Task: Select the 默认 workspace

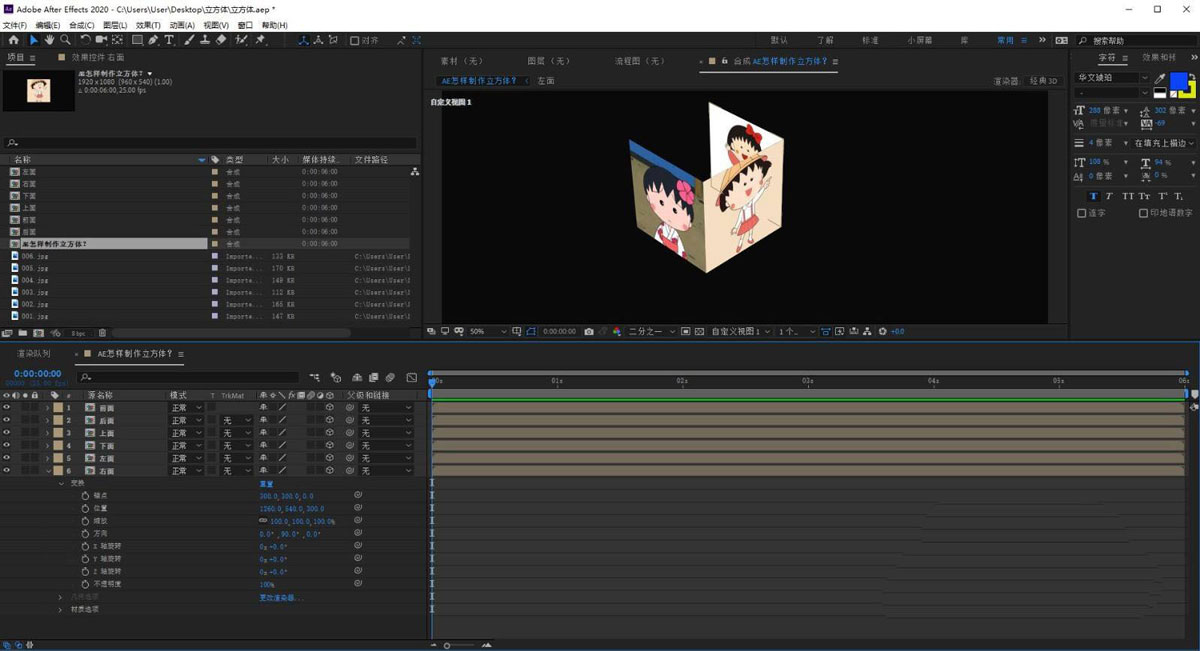Action: (780, 41)
